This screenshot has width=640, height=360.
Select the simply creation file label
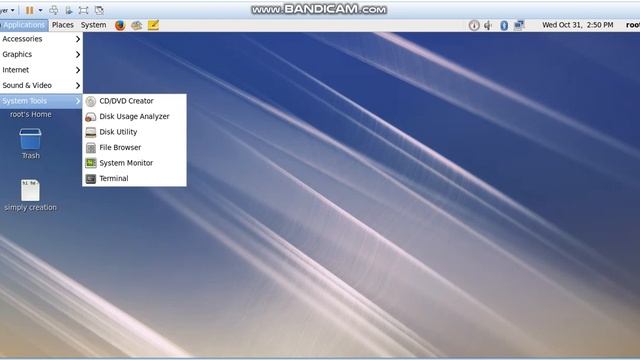tap(30, 207)
